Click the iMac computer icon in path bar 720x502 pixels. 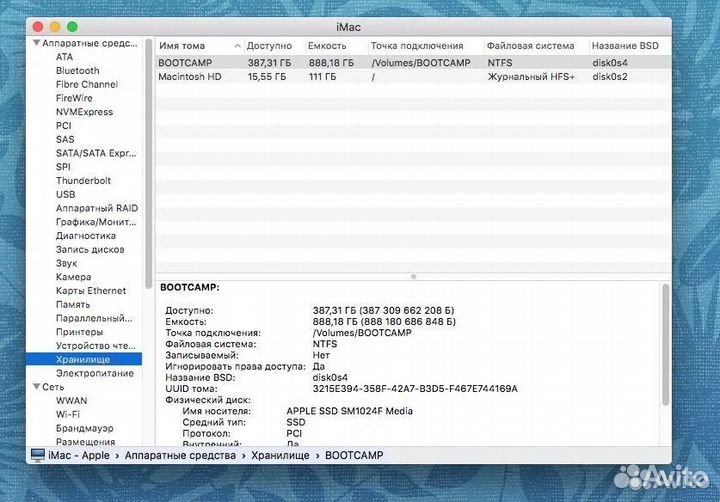(38, 455)
